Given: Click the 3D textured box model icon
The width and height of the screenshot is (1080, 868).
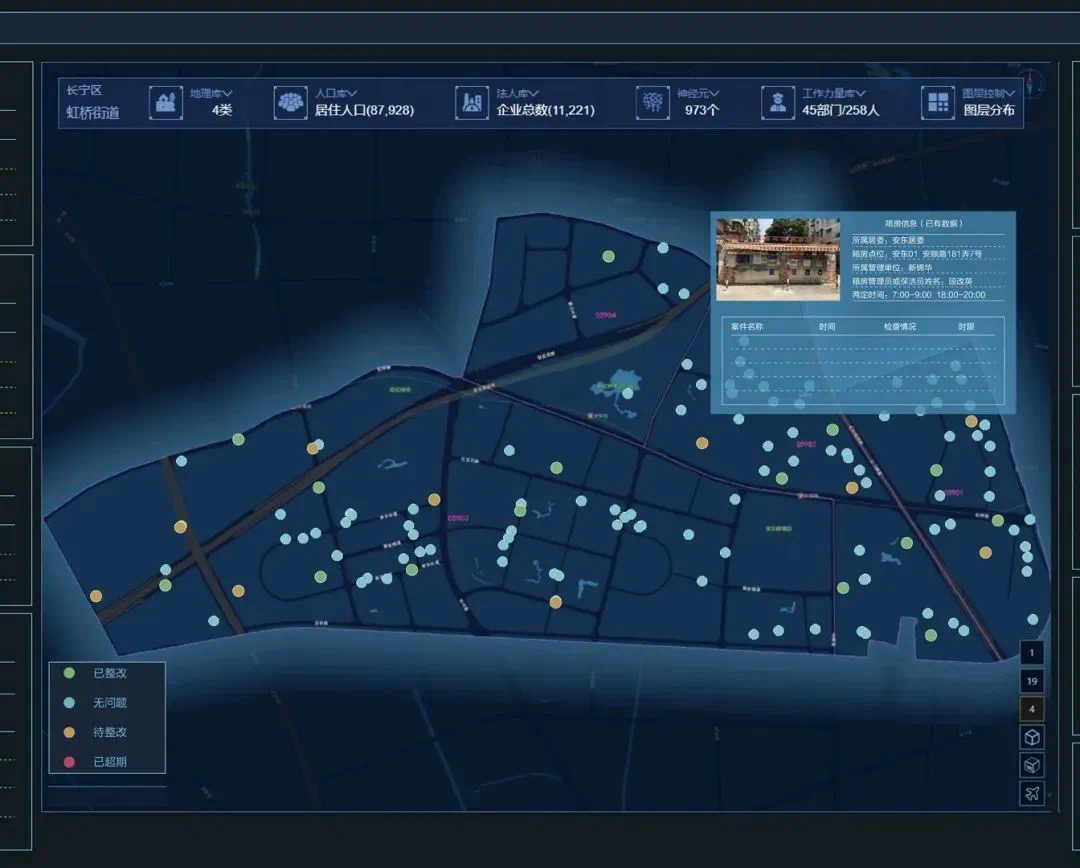Looking at the screenshot, I should coord(1032,766).
